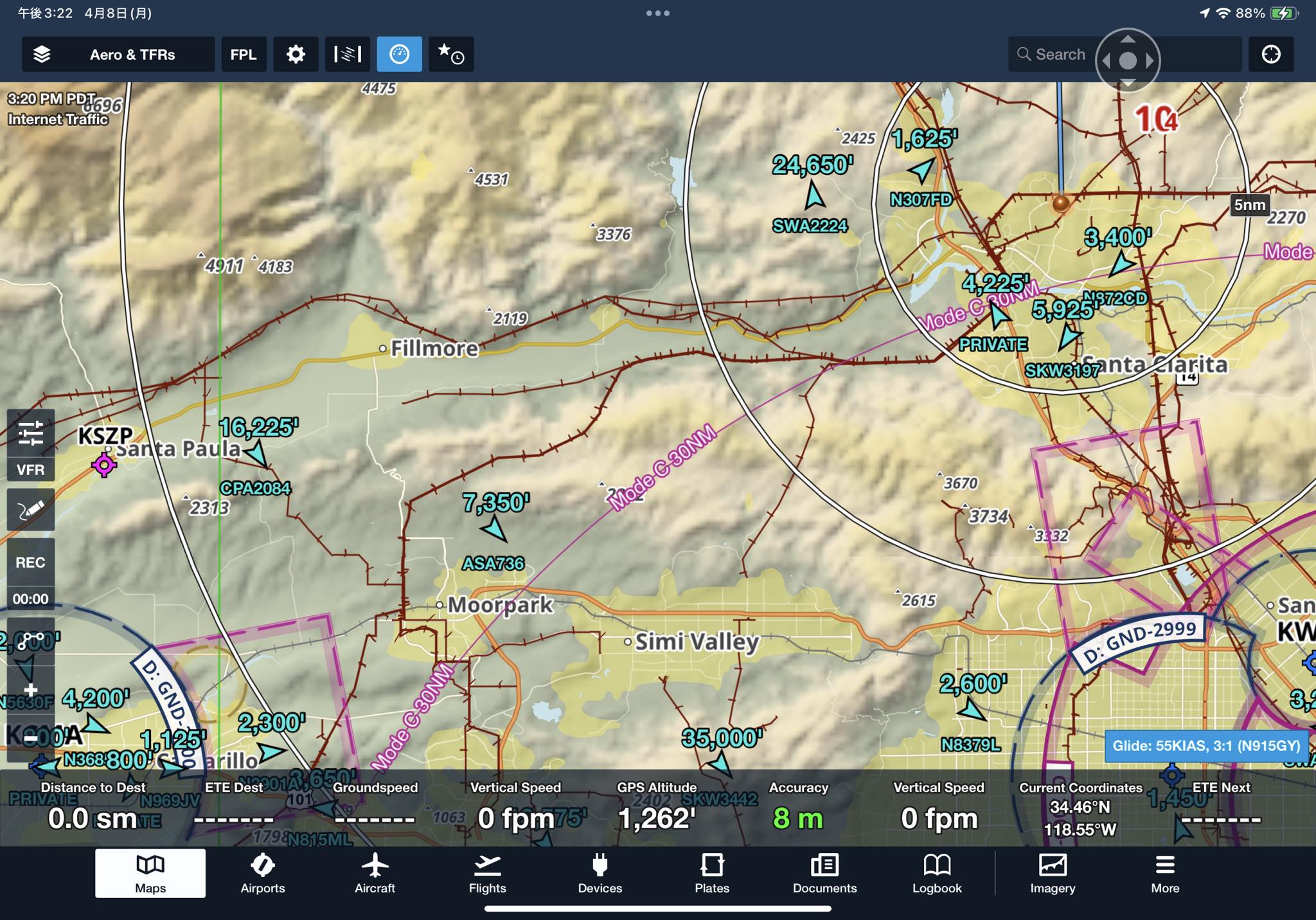Tap the Internet Traffic status label
The image size is (1316, 920).
pyautogui.click(x=58, y=120)
